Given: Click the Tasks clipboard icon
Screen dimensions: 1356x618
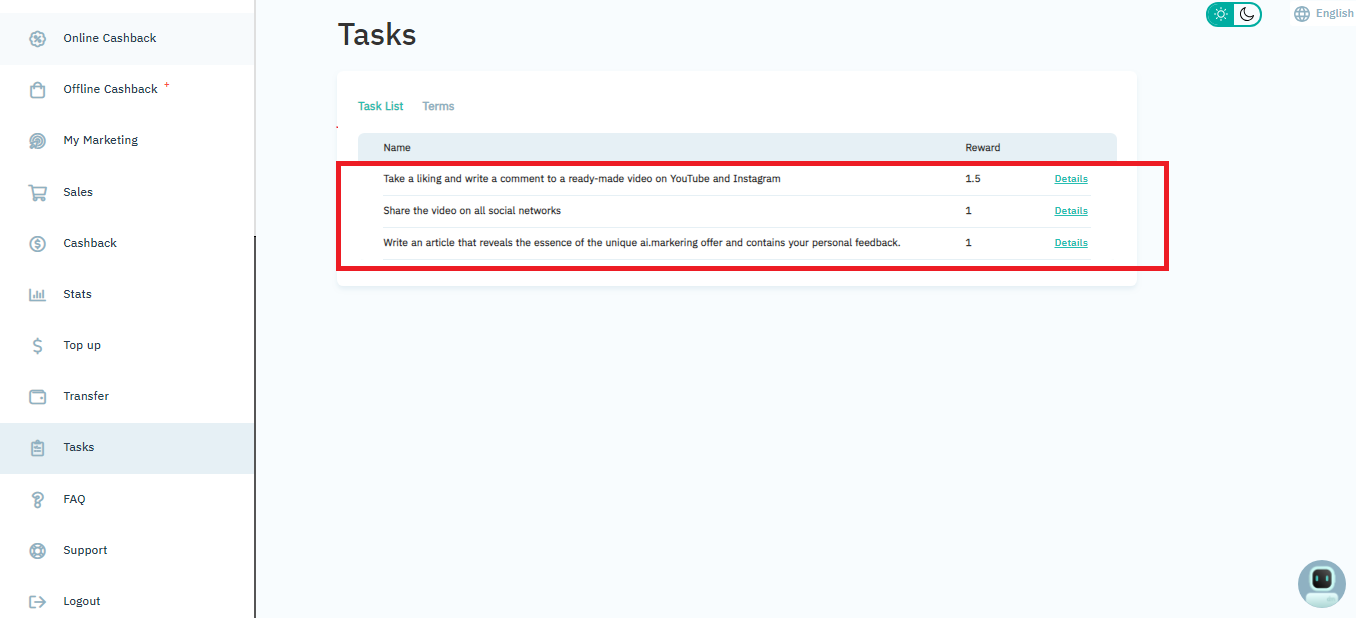Looking at the screenshot, I should pyautogui.click(x=37, y=448).
